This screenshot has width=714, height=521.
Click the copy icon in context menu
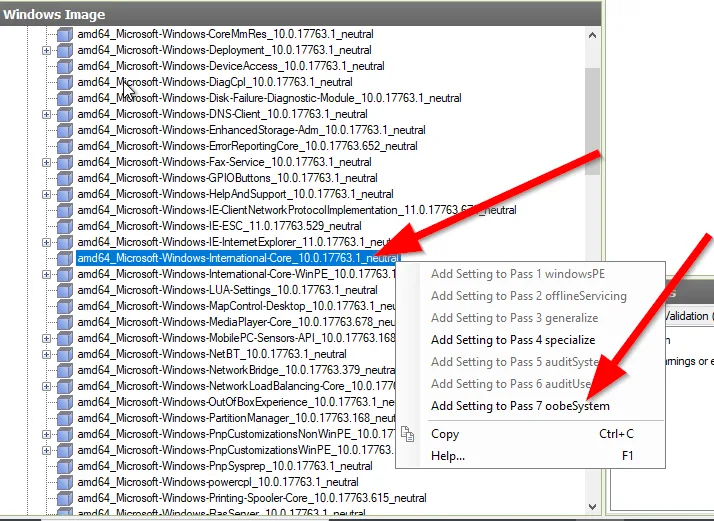[x=408, y=434]
